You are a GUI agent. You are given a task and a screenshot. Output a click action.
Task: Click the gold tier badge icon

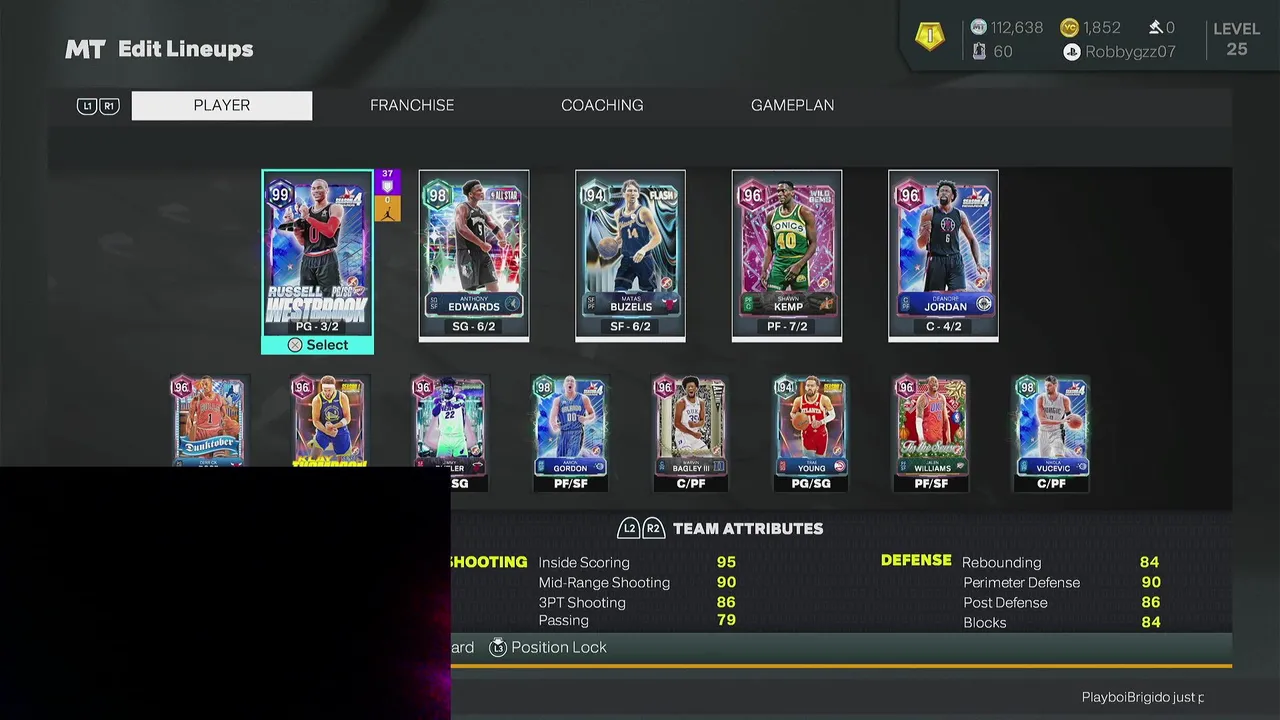click(930, 37)
